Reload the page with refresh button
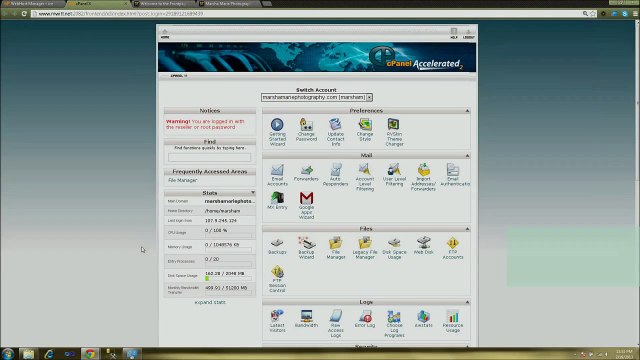The image size is (640, 360). (24, 13)
